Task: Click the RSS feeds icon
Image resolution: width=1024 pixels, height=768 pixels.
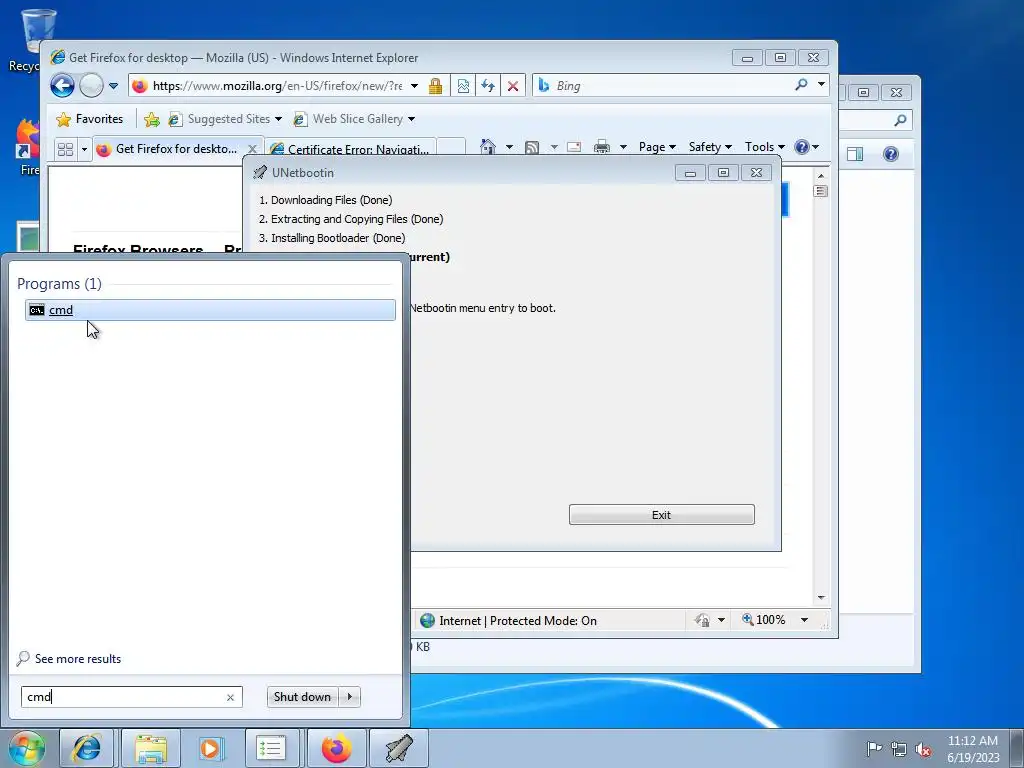Action: click(x=532, y=147)
